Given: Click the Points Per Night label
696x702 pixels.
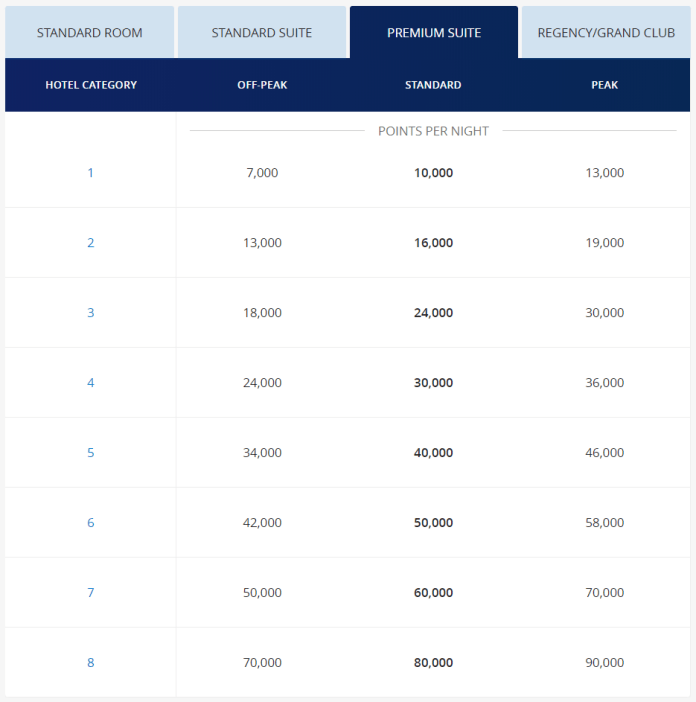Looking at the screenshot, I should (433, 131).
